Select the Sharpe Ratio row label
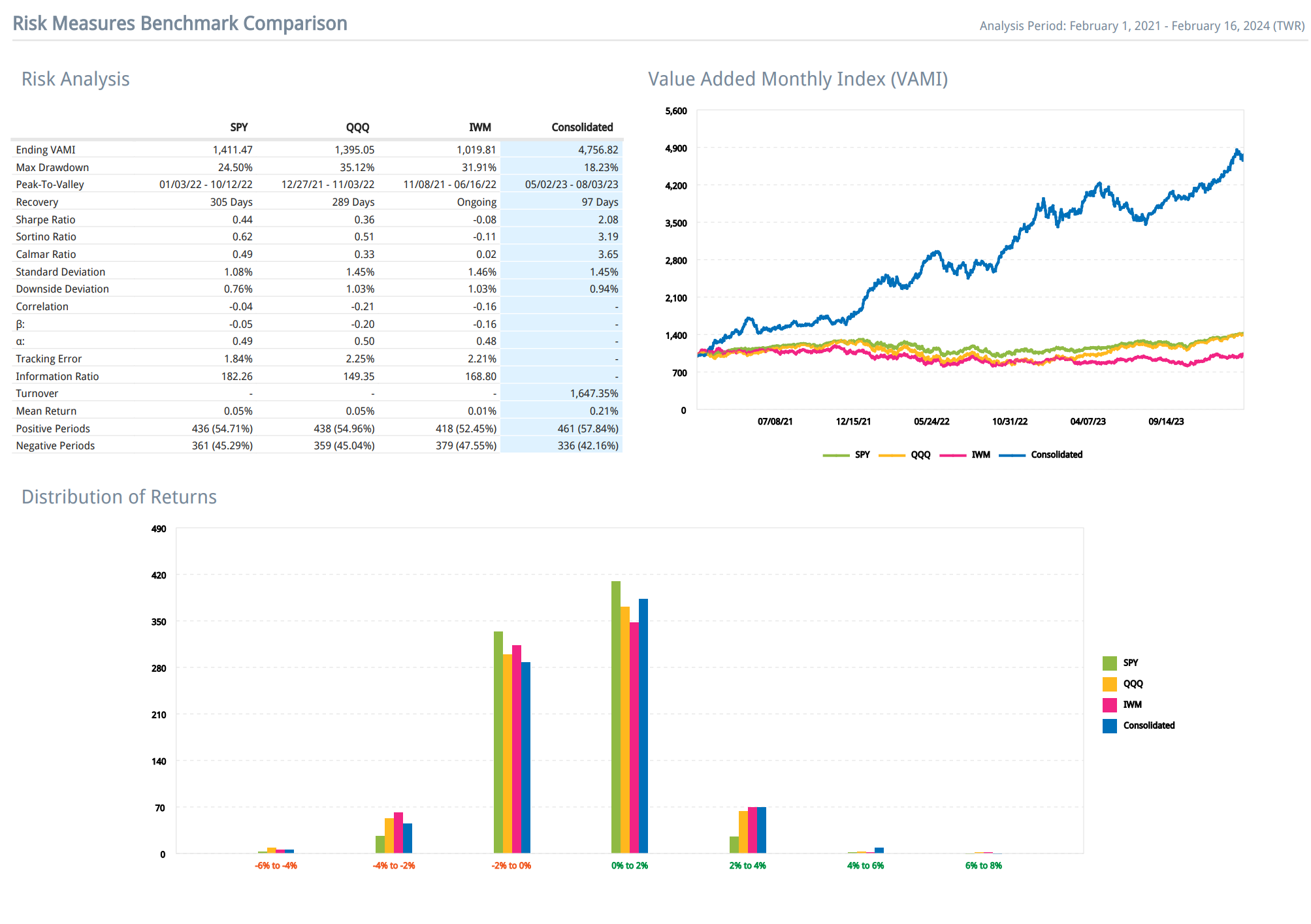 coord(46,220)
